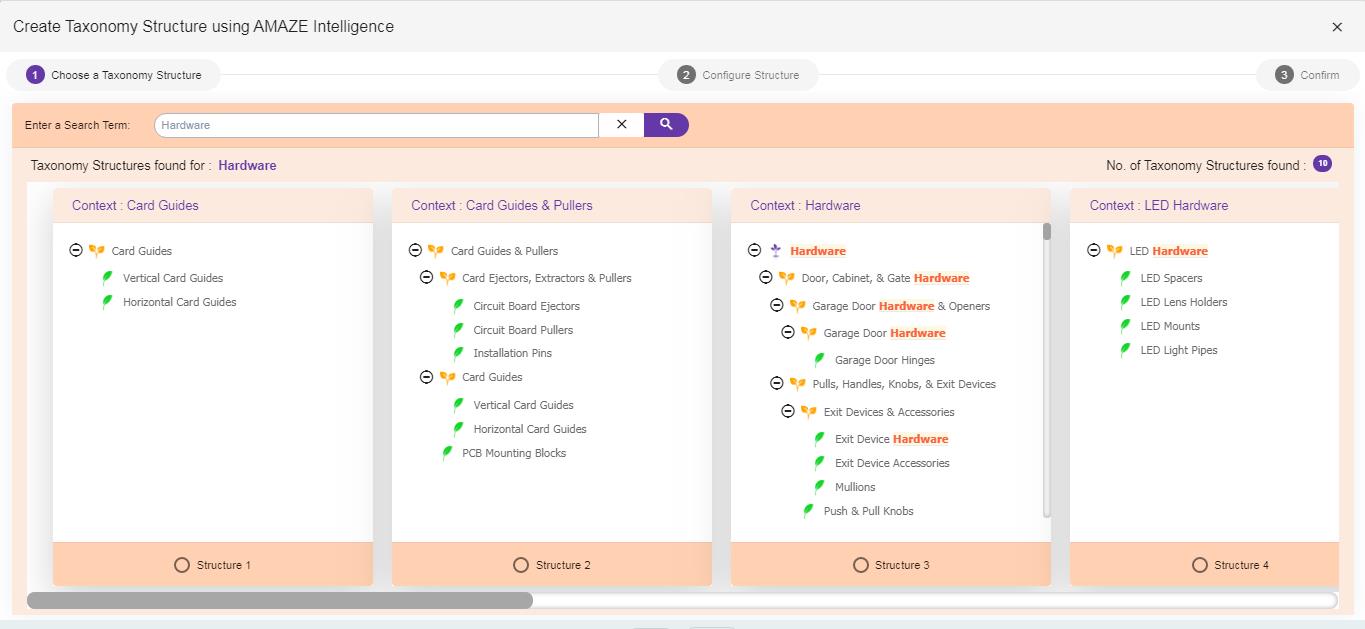The height and width of the screenshot is (629, 1365).
Task: Click the branch icon beside Card Guides & Pullers
Action: click(436, 251)
